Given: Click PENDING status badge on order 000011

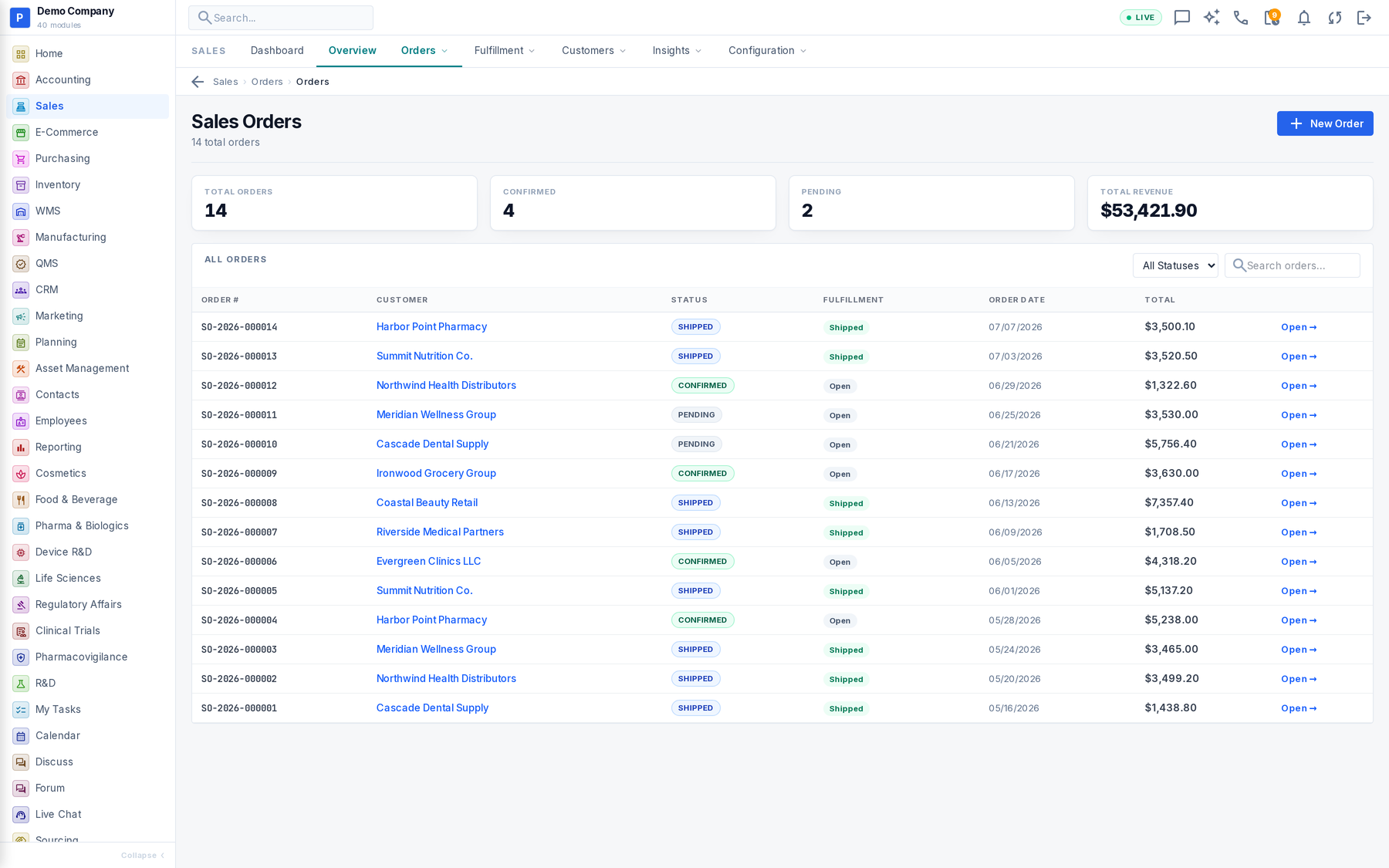Looking at the screenshot, I should click(x=696, y=415).
